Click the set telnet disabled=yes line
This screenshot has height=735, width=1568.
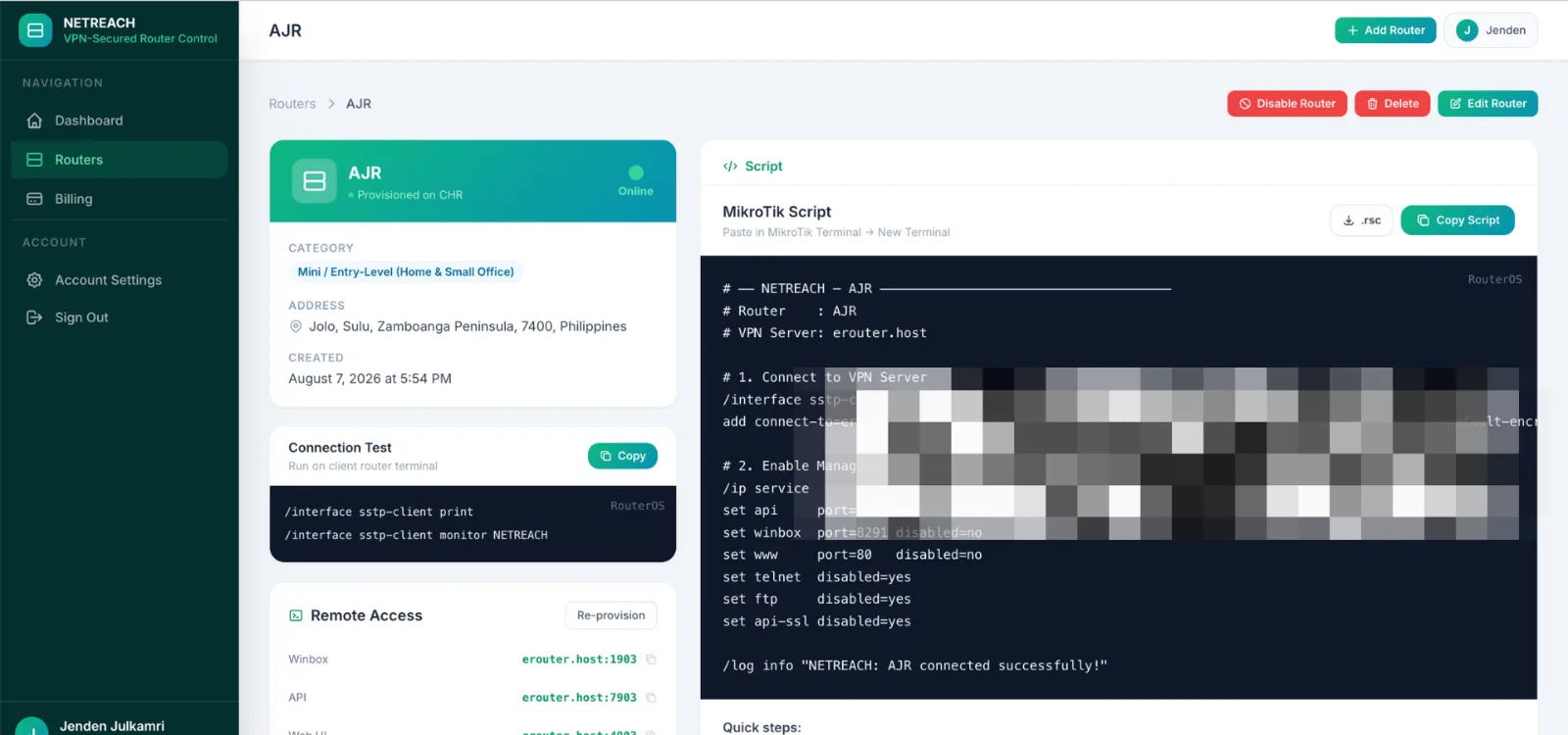816,577
